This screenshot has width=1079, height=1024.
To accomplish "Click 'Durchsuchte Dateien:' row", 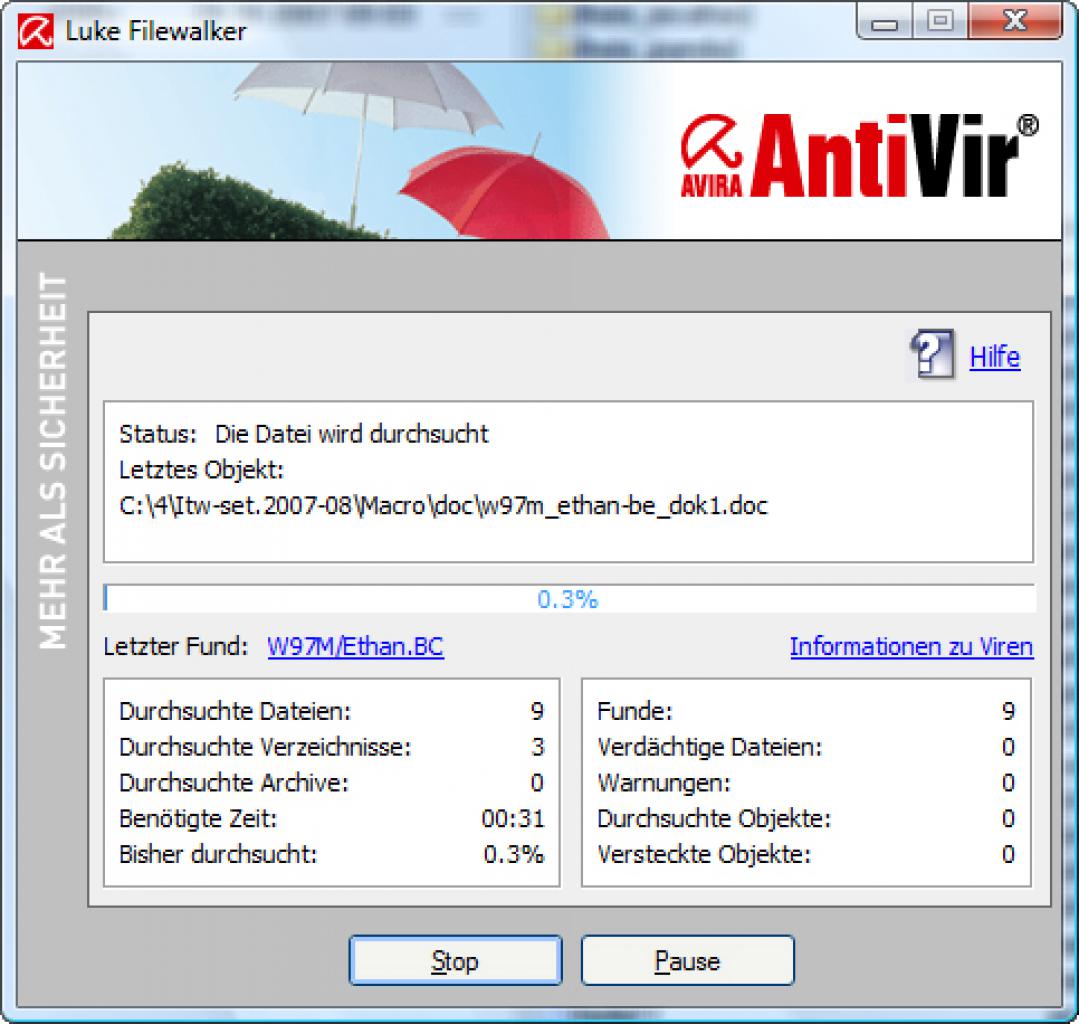I will pos(331,711).
